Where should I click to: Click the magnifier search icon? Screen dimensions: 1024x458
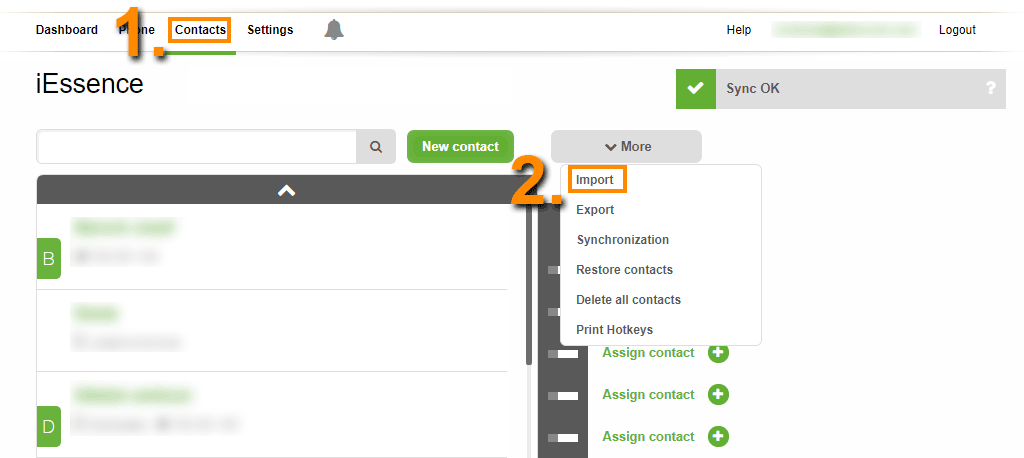(376, 147)
